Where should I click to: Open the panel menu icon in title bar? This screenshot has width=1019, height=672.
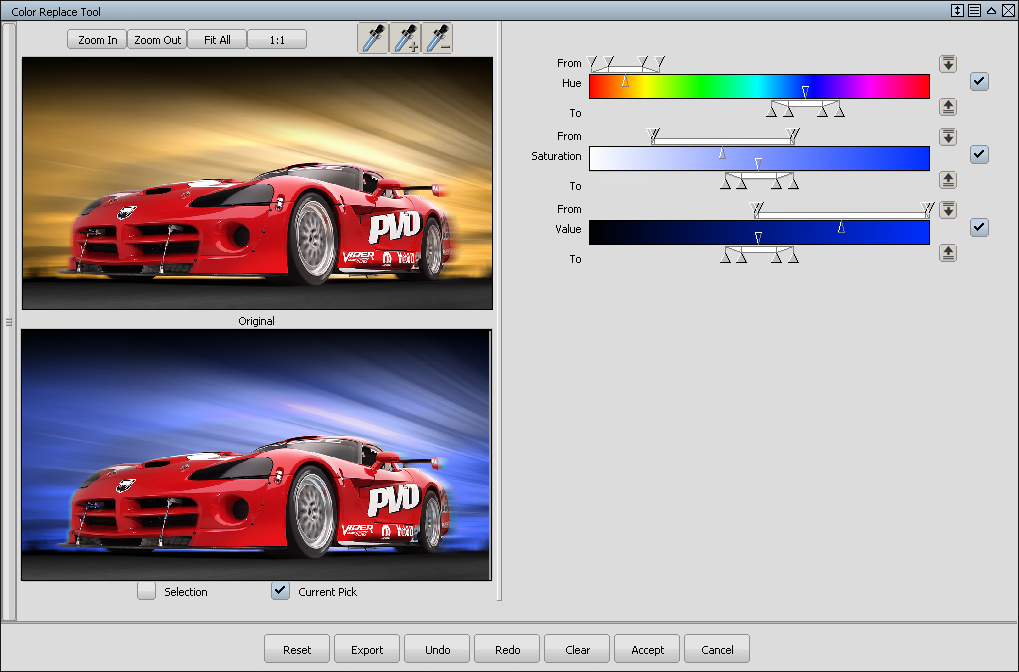click(974, 11)
